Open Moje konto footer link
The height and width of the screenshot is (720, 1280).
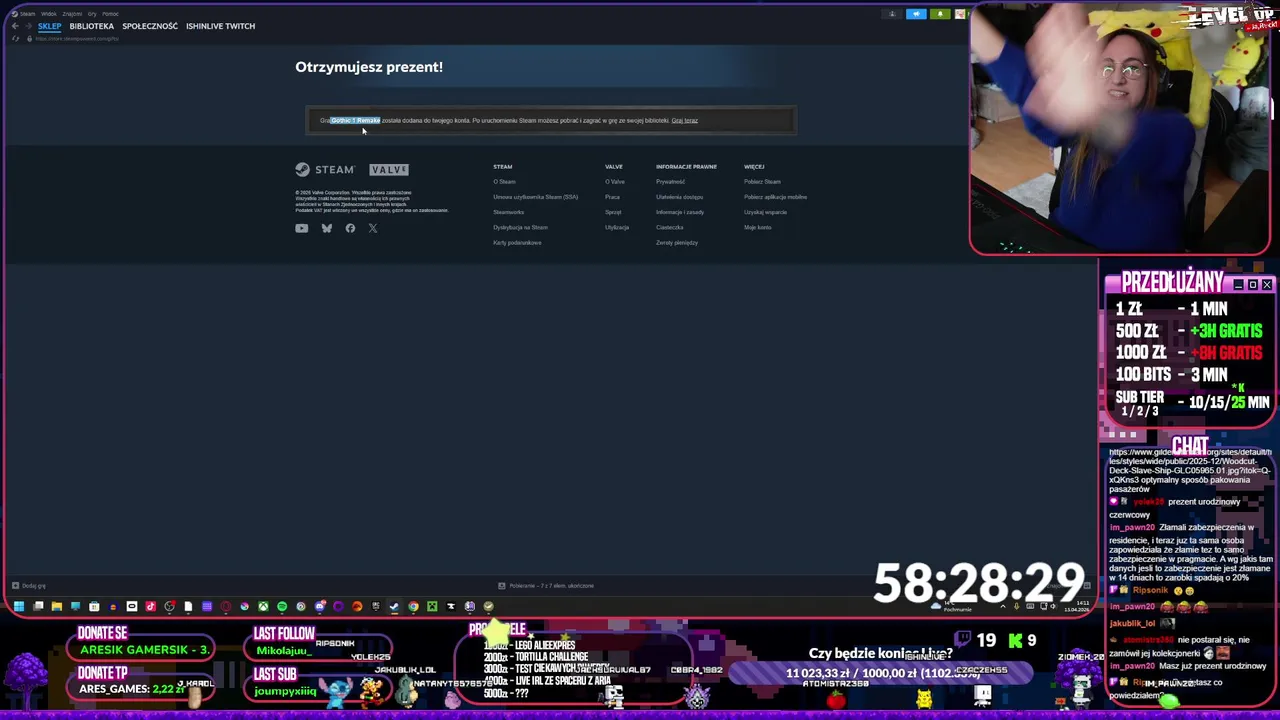coord(758,227)
